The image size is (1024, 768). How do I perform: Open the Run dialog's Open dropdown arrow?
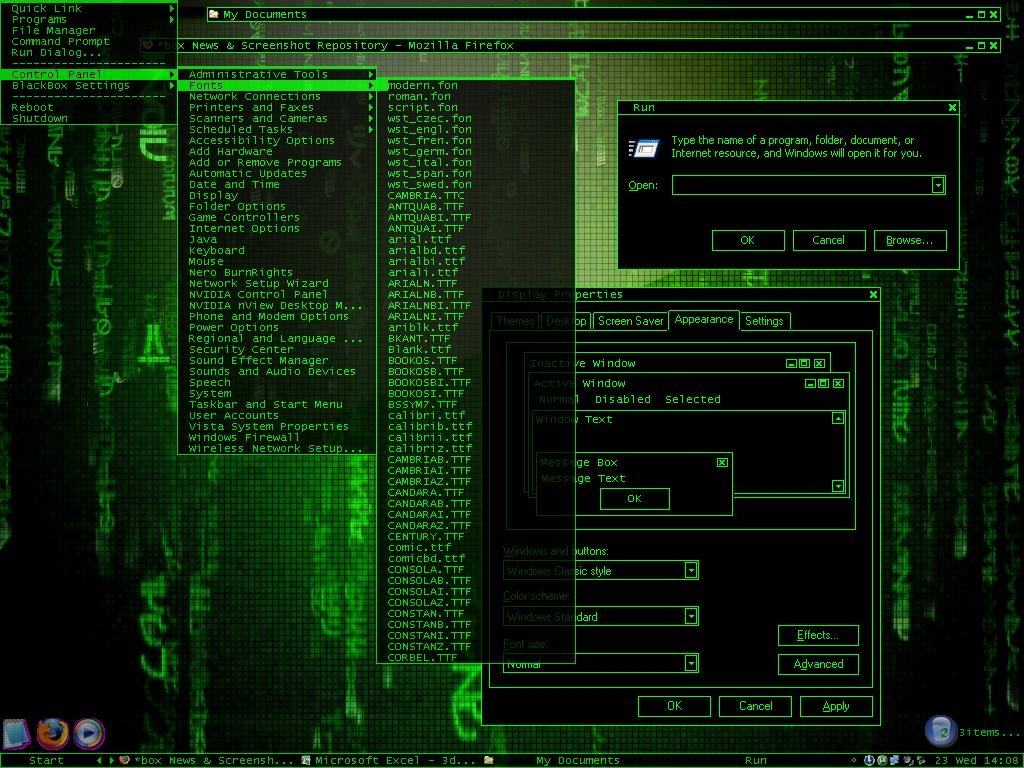click(x=938, y=185)
